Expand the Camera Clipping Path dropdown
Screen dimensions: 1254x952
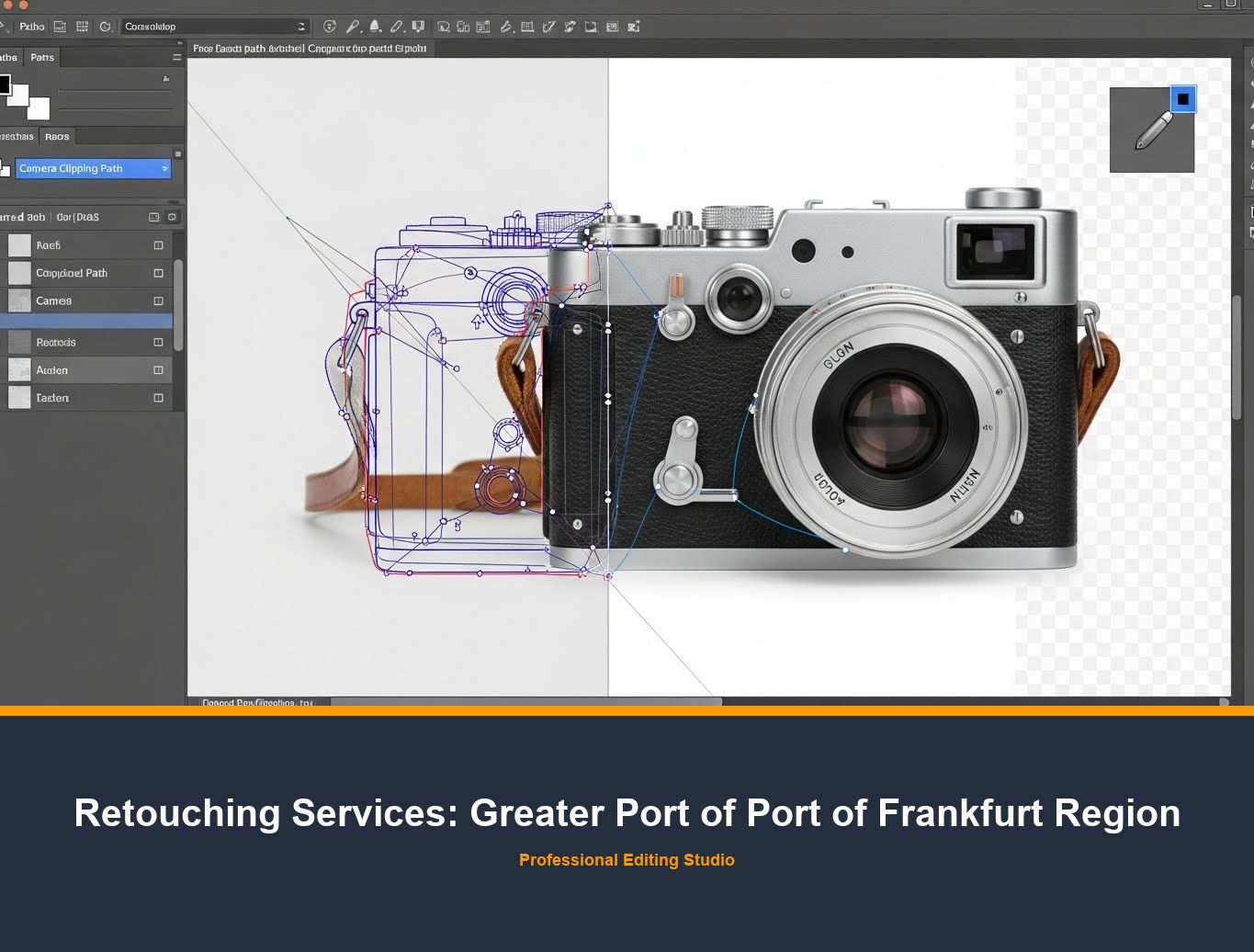pos(164,168)
